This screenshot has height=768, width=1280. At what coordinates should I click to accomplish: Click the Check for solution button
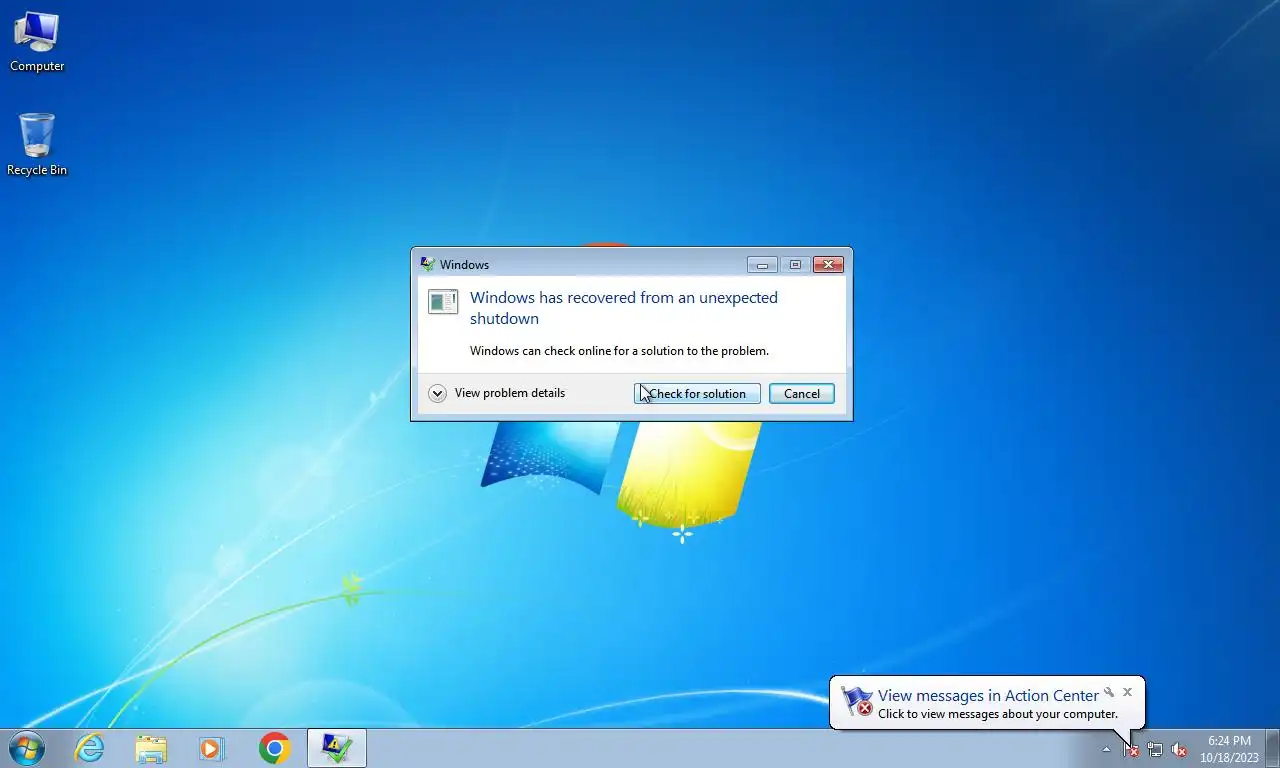697,394
